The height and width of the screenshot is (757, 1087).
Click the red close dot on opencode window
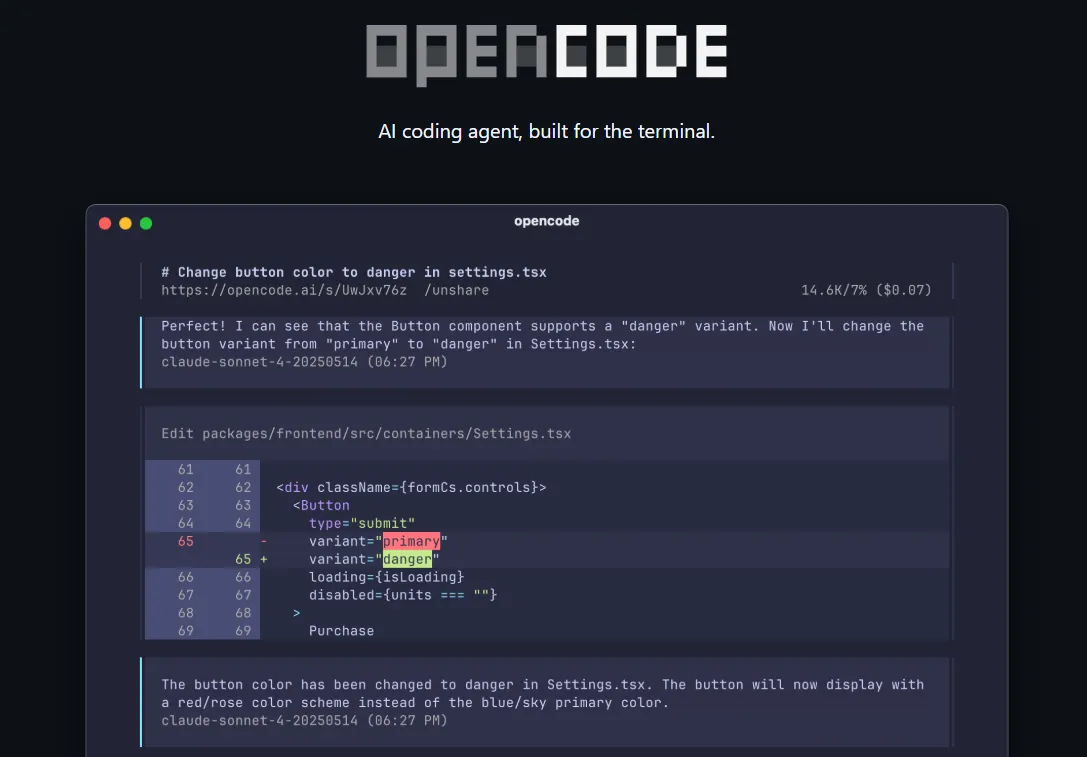tap(105, 223)
